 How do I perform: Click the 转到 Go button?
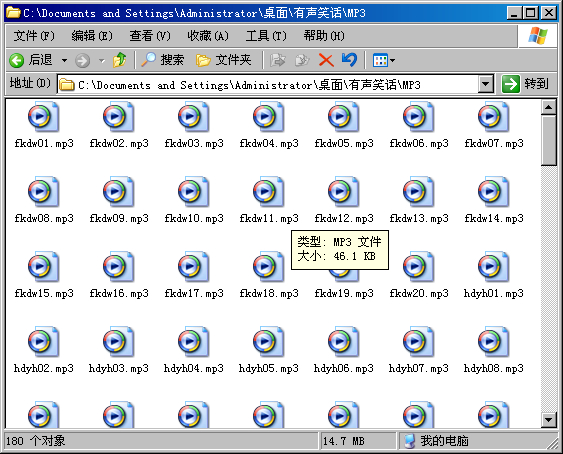[525, 84]
